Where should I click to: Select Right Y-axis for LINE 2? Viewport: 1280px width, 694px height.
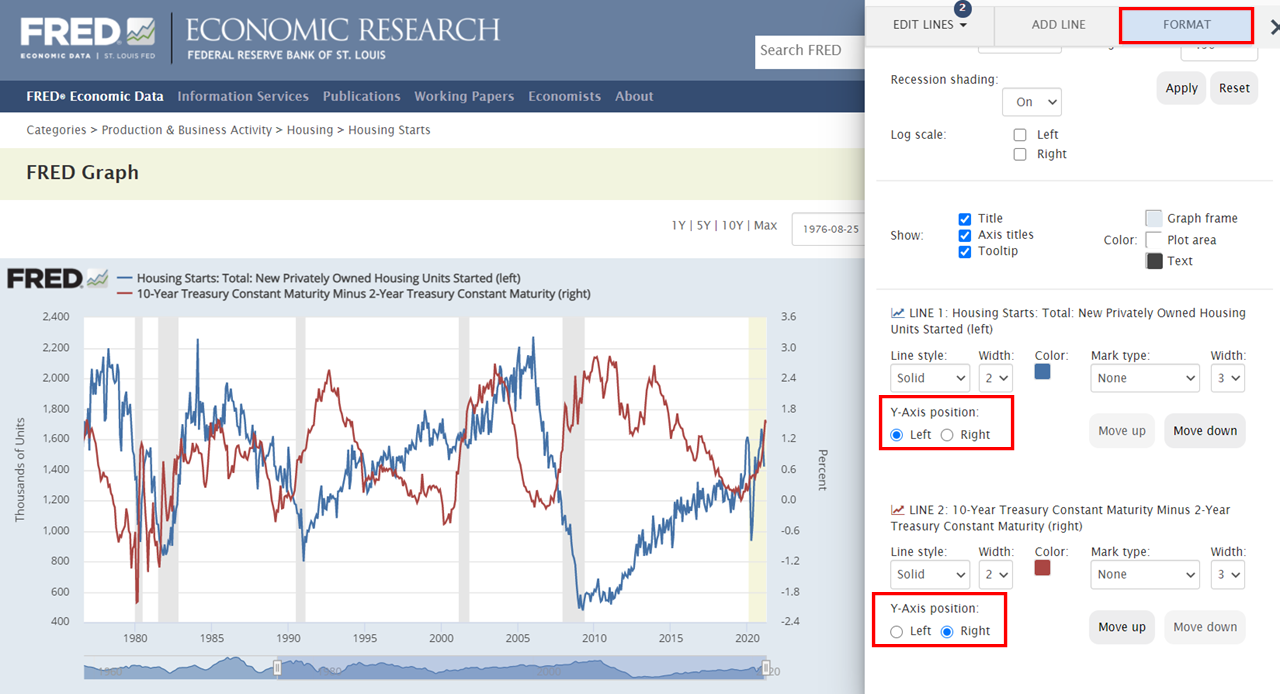pos(947,631)
